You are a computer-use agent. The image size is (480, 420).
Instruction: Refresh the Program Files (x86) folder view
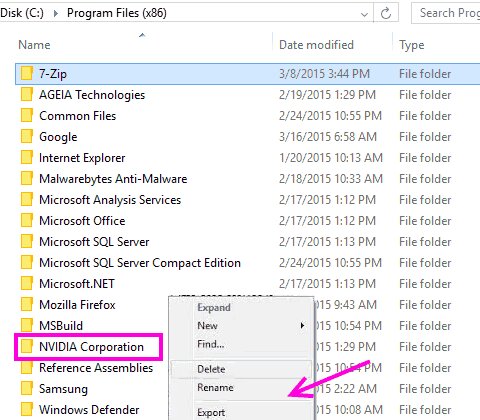pyautogui.click(x=386, y=13)
